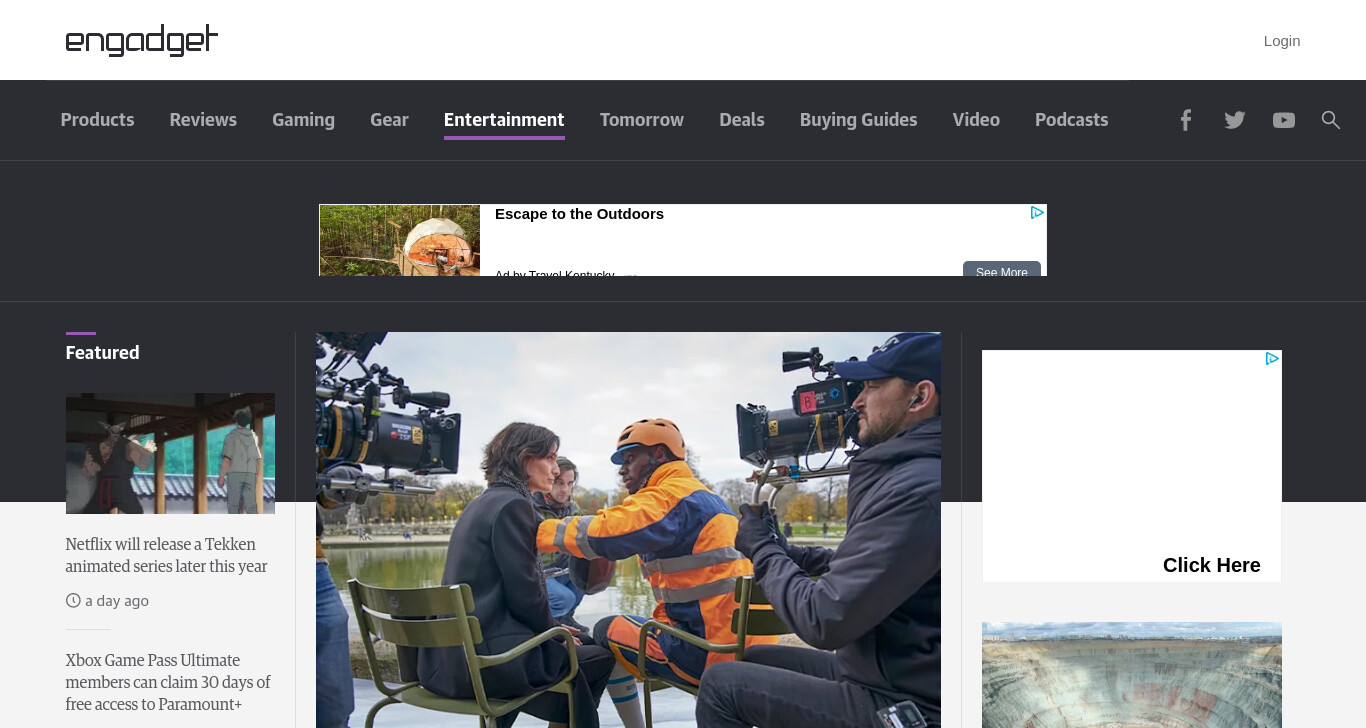Image resolution: width=1366 pixels, height=728 pixels.
Task: Go to the Reviews section
Action: [x=203, y=120]
